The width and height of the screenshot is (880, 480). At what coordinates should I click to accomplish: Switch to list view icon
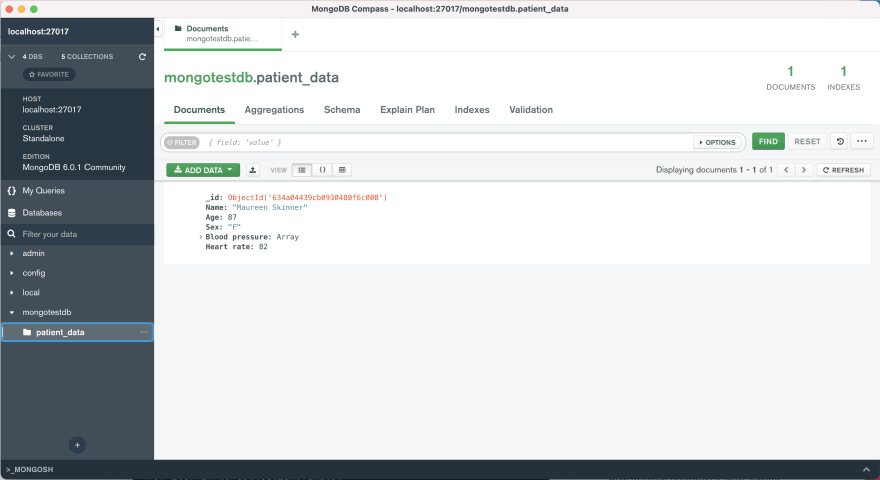tap(302, 170)
